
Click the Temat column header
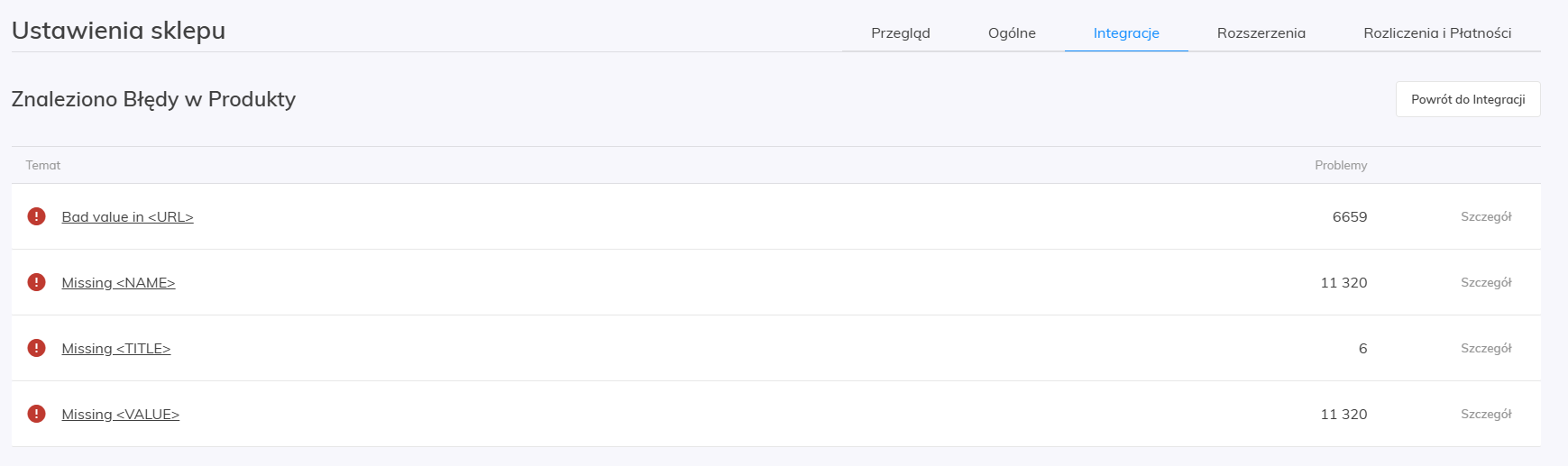pos(43,166)
